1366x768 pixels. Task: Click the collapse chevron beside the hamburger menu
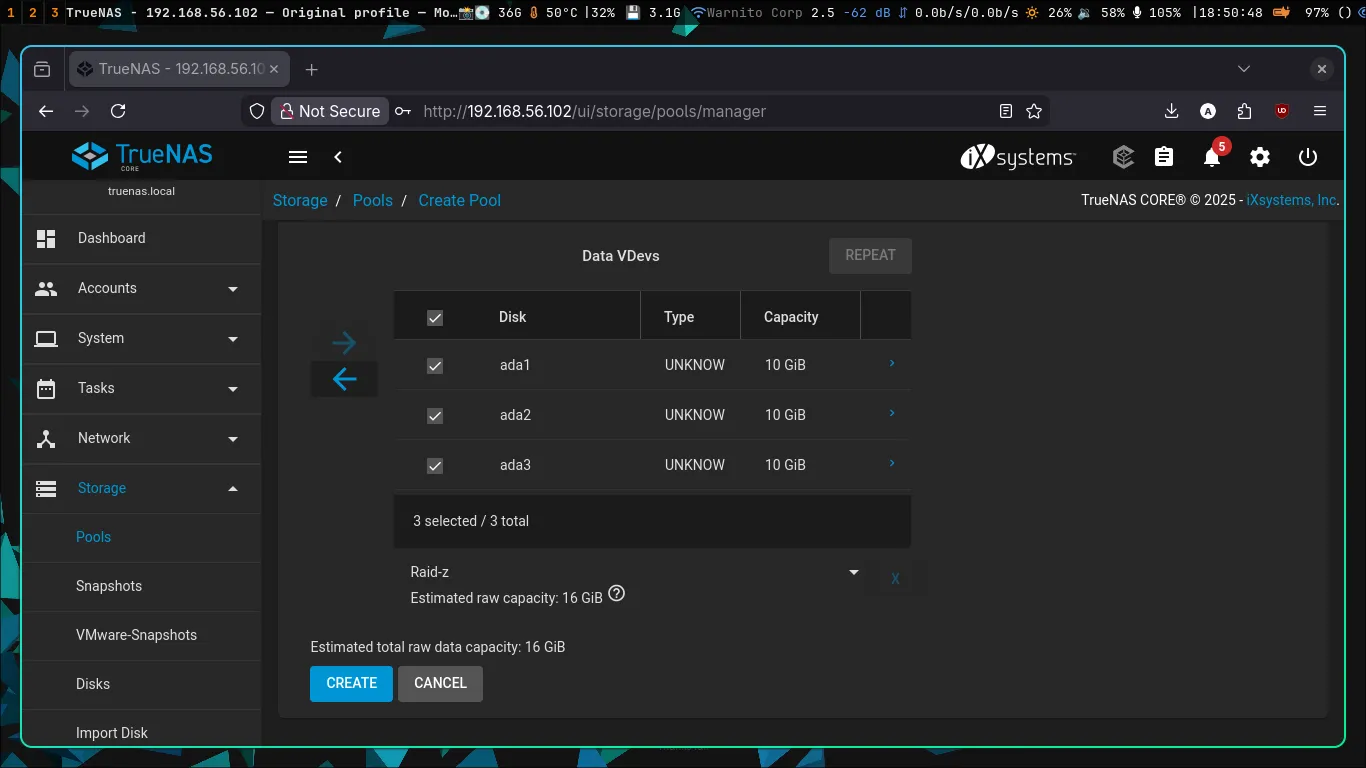[338, 157]
